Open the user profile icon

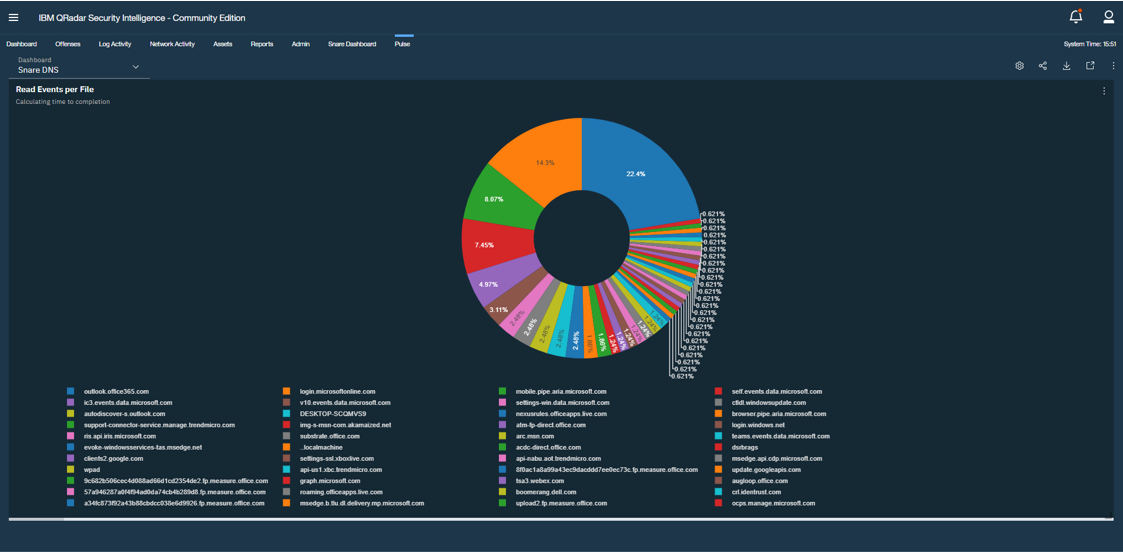coord(1108,16)
